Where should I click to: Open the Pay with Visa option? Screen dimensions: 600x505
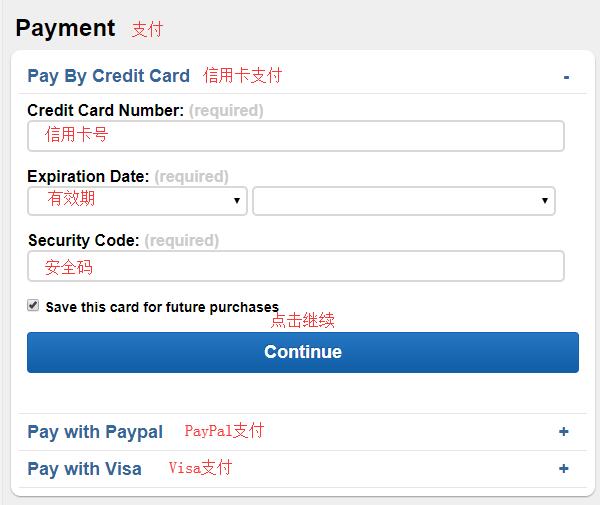(x=85, y=469)
